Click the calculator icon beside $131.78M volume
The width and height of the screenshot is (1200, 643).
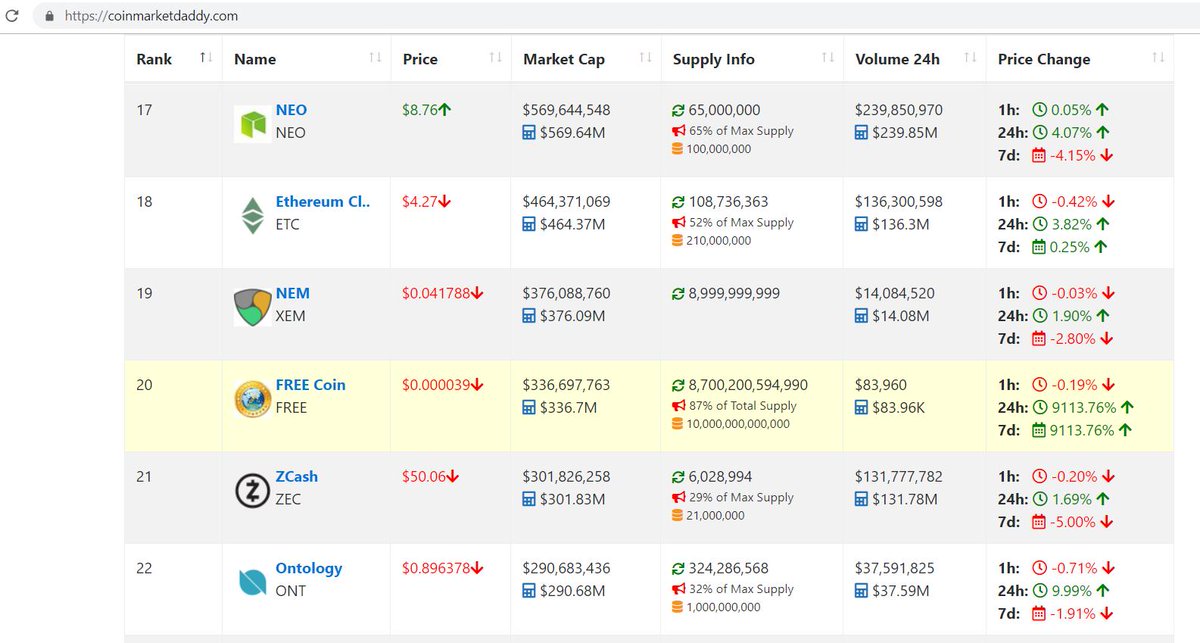coord(861,500)
